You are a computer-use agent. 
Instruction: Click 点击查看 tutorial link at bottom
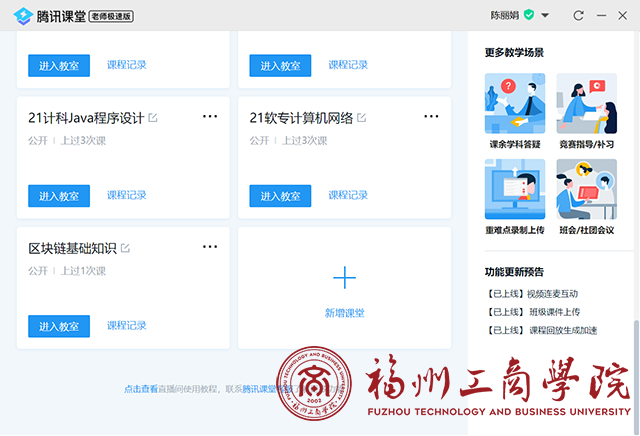coord(140,389)
